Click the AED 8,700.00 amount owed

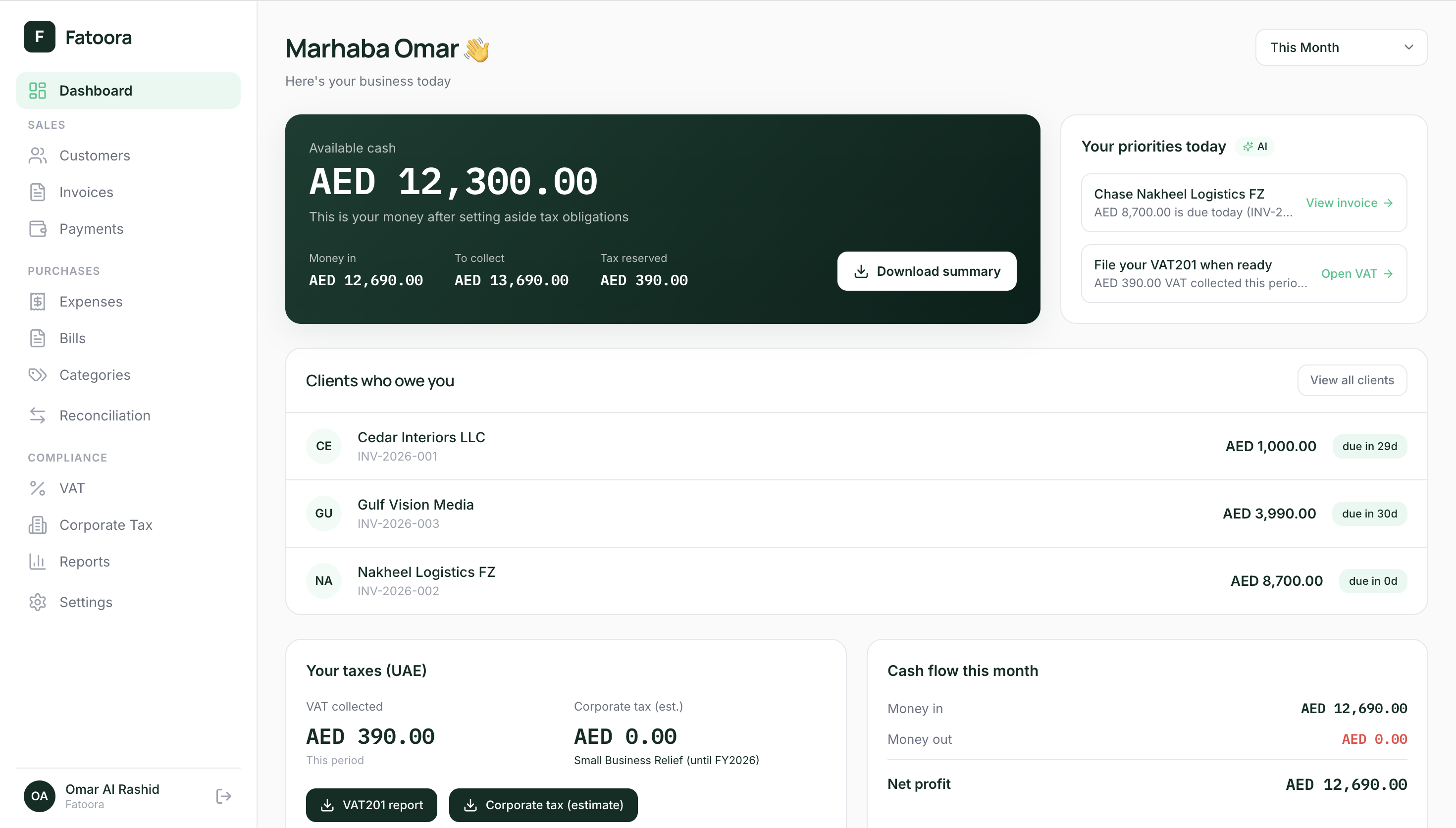click(x=1276, y=581)
